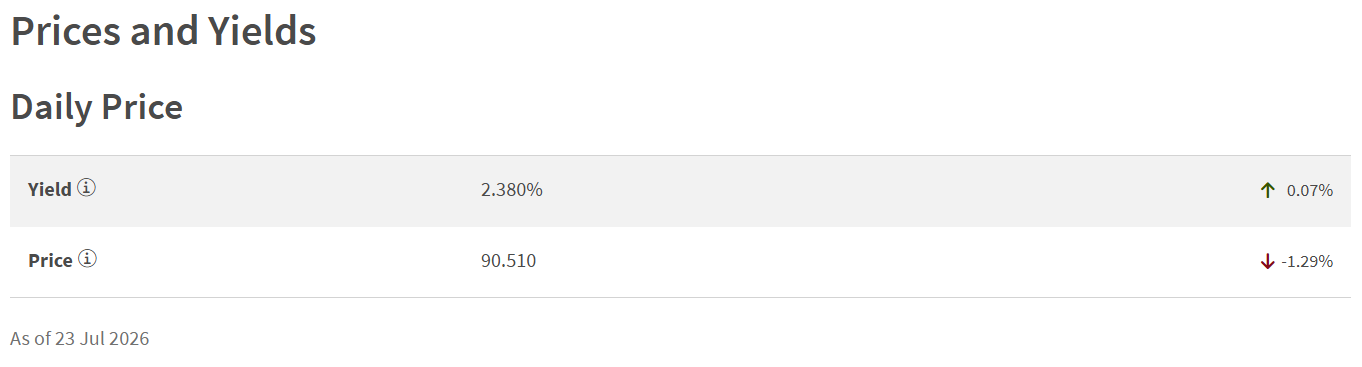Select the Yield row label
This screenshot has height=367, width=1362.
pyautogui.click(x=50, y=189)
